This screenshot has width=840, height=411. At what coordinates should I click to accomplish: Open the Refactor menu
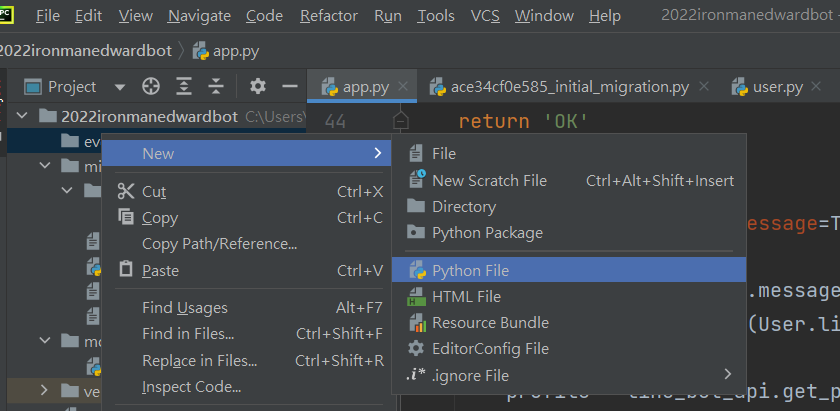pyautogui.click(x=328, y=16)
